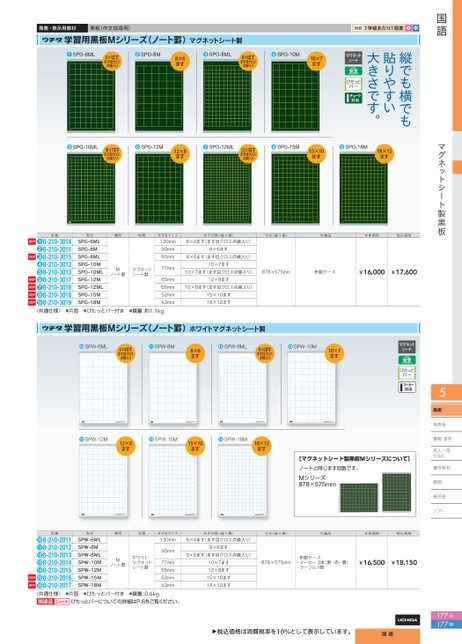Click the dark green チョーク対応 icon
This screenshot has width=462, height=644.
(353, 98)
